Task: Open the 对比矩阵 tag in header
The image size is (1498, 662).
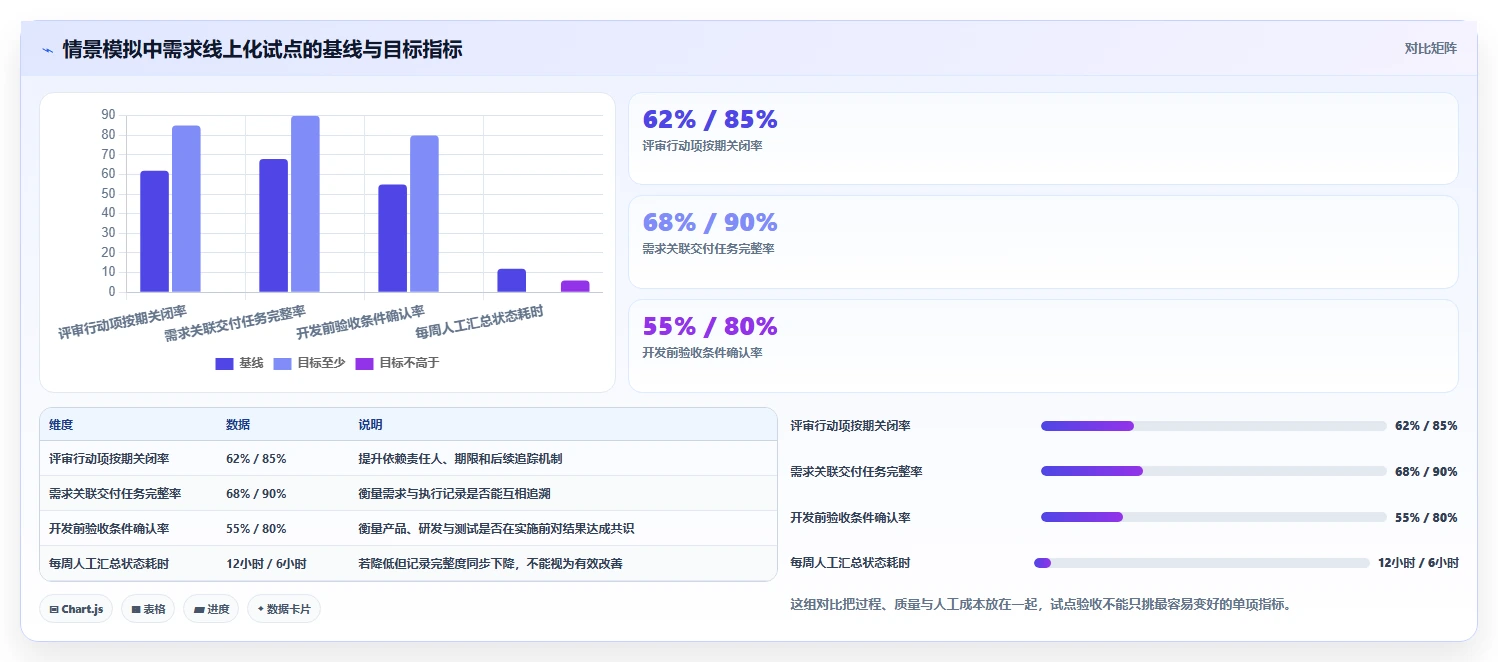Action: [x=1431, y=48]
